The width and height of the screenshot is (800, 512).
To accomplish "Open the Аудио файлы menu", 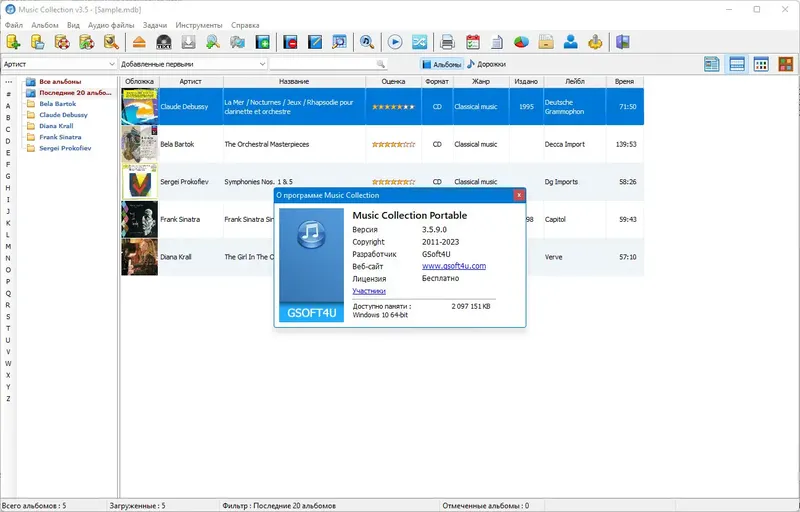I will pos(111,25).
